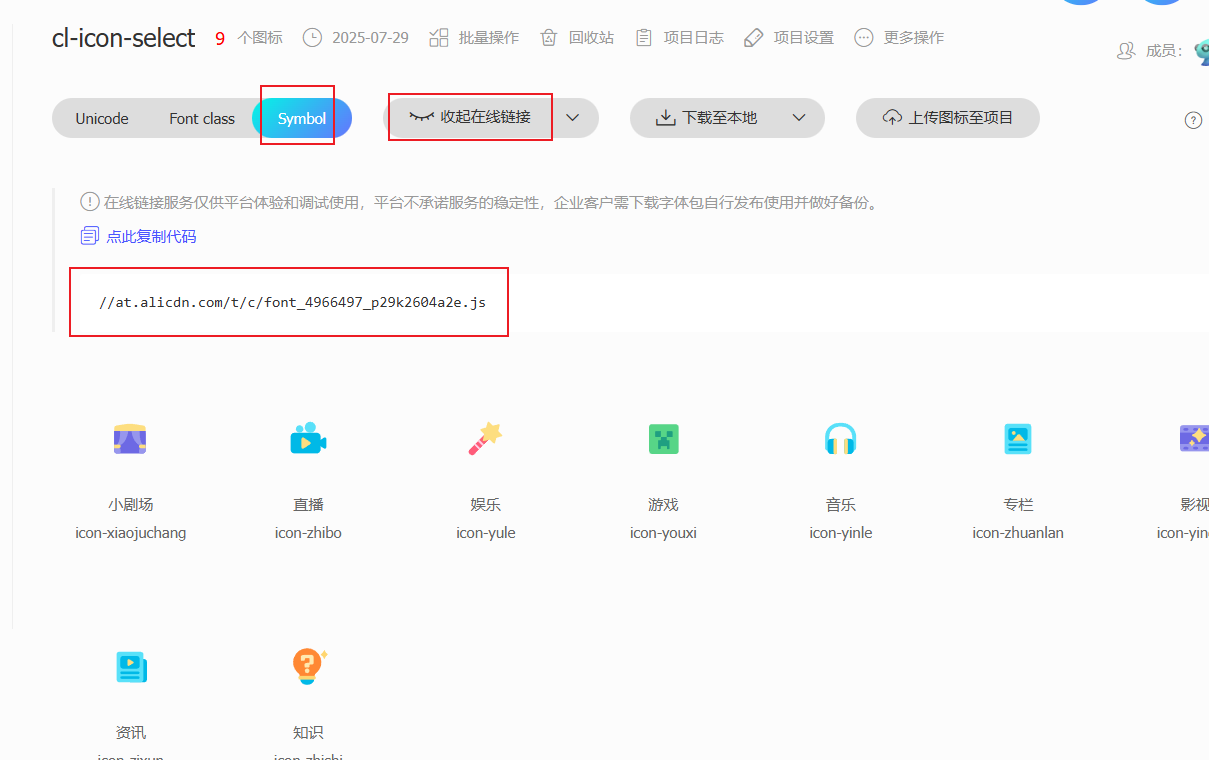Click the 专栏 icon
This screenshot has height=760, width=1209.
[x=1018, y=438]
